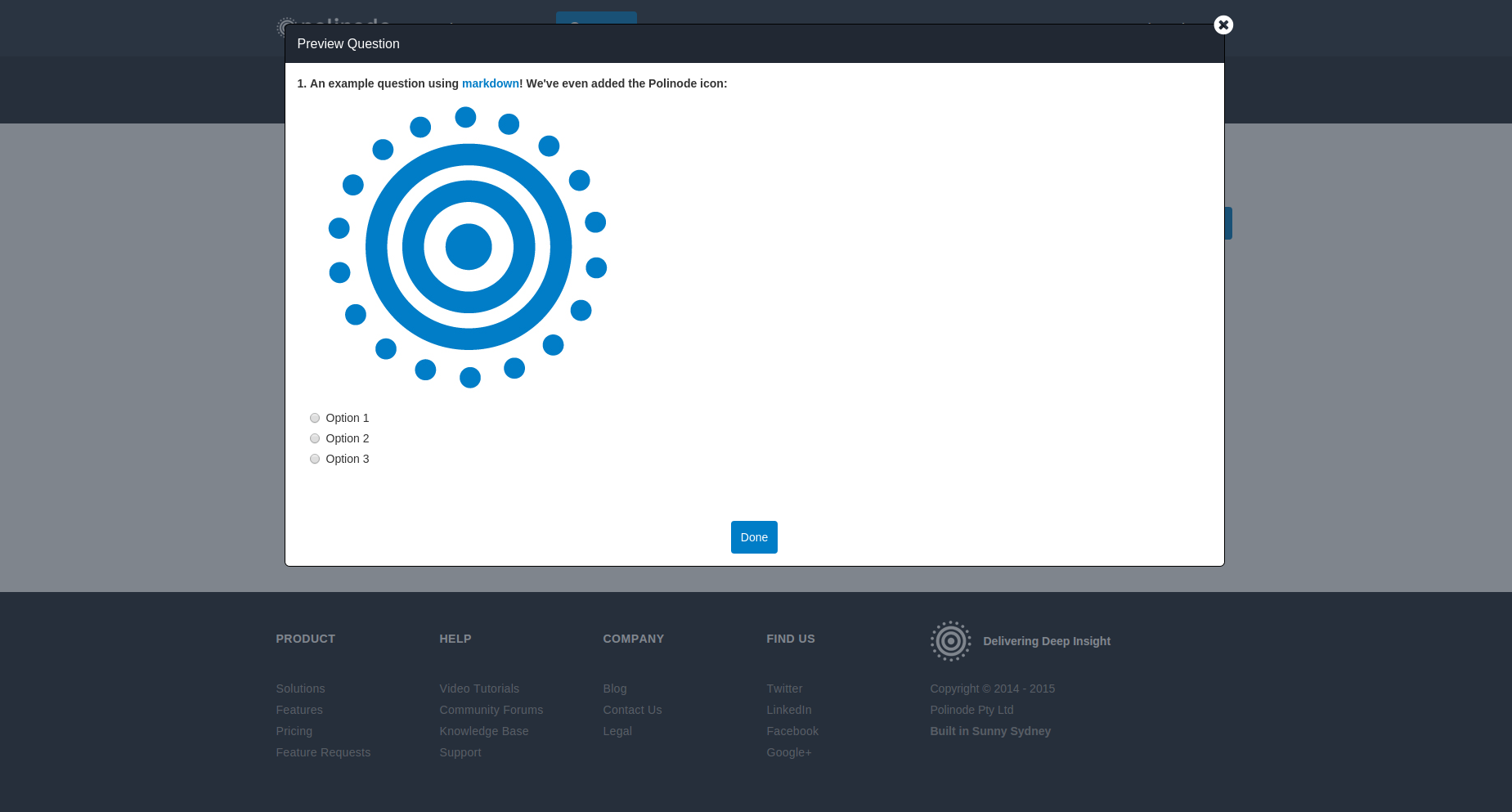Image resolution: width=1512 pixels, height=812 pixels.
Task: Select the Option 2 radio button
Action: point(315,438)
